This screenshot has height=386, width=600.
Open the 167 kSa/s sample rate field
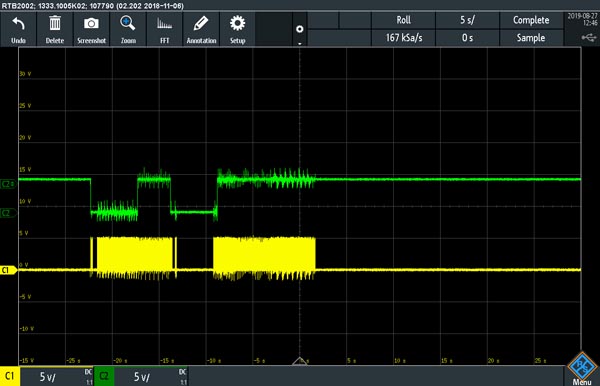(403, 37)
